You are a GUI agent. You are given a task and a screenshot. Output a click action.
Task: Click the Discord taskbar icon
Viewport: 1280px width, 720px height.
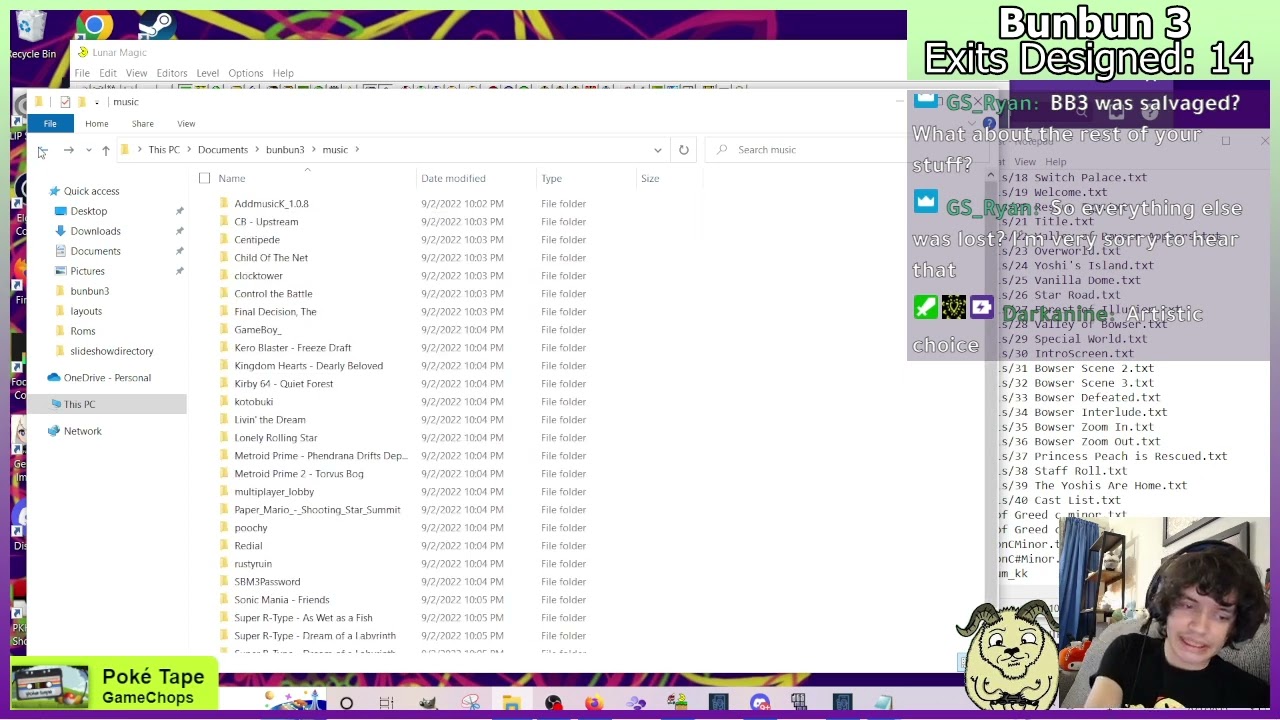click(760, 704)
